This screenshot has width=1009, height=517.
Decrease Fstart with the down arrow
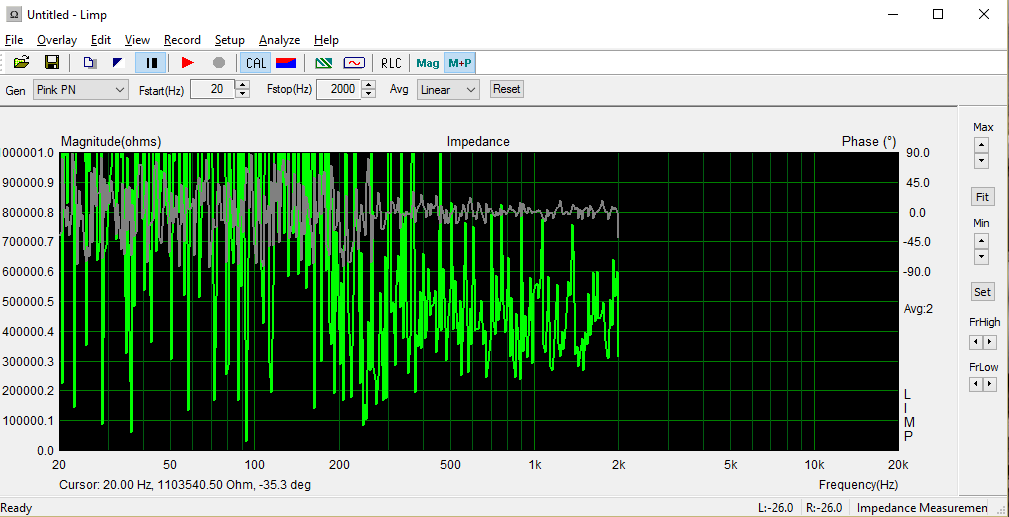[242, 94]
